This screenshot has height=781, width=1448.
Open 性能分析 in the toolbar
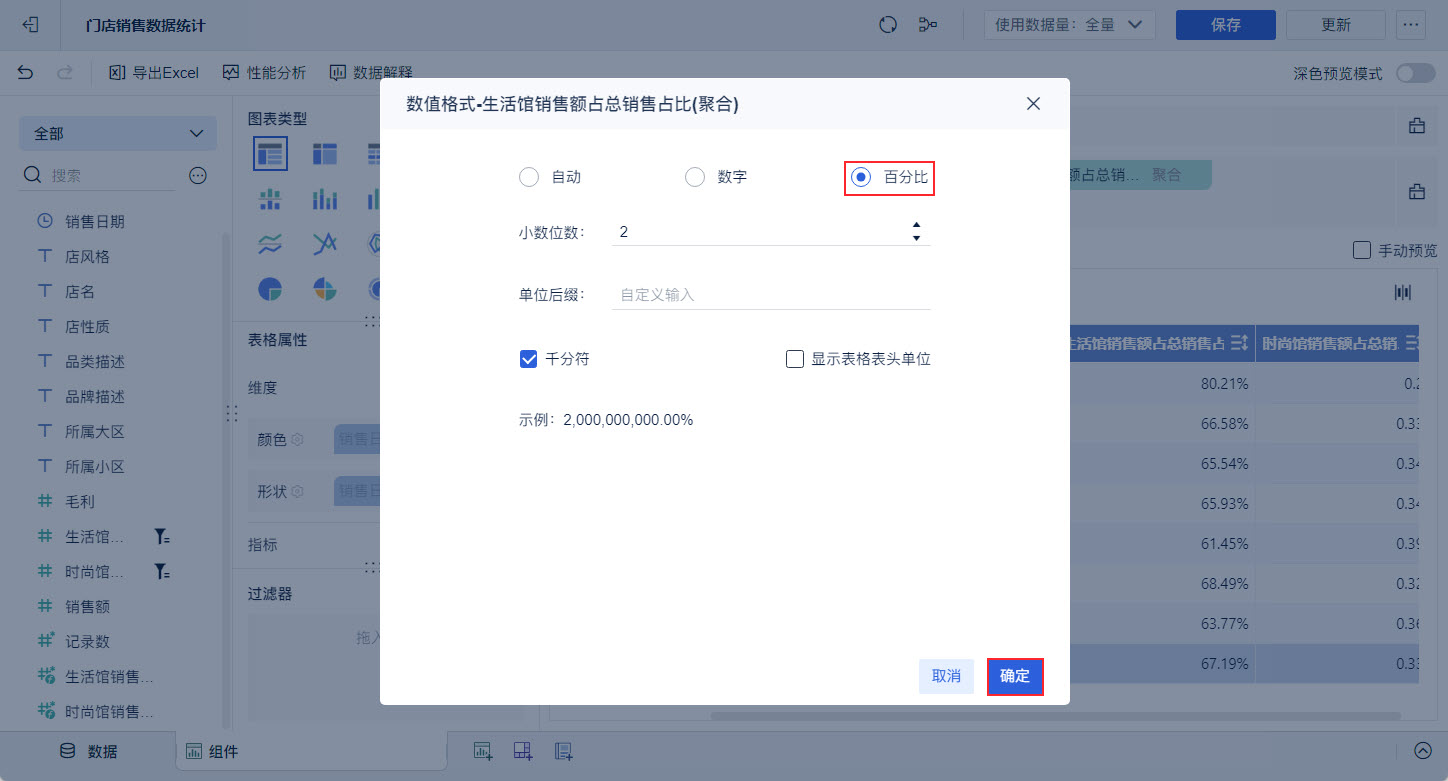(x=264, y=72)
